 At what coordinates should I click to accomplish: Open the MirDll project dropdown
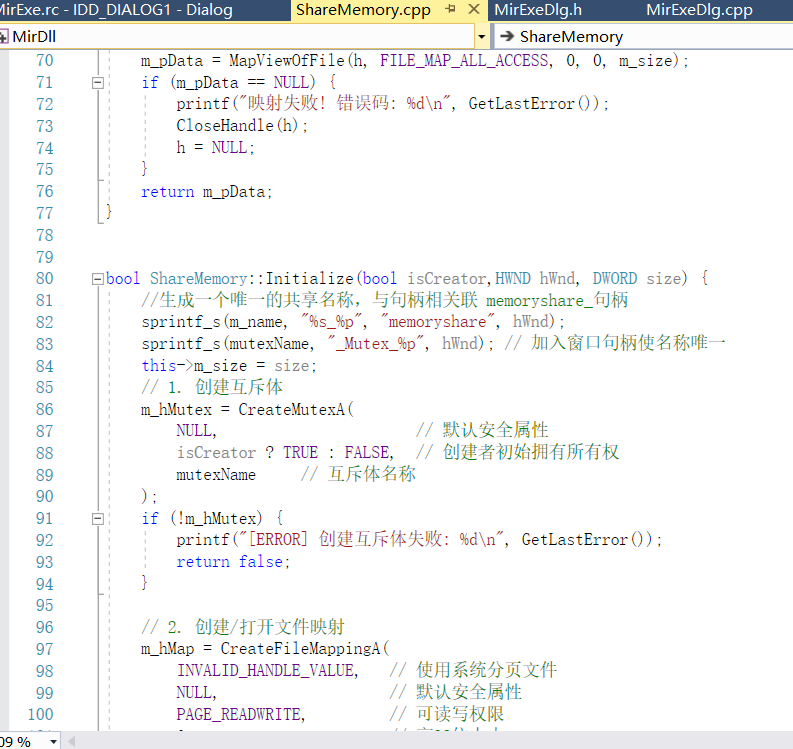(x=481, y=36)
